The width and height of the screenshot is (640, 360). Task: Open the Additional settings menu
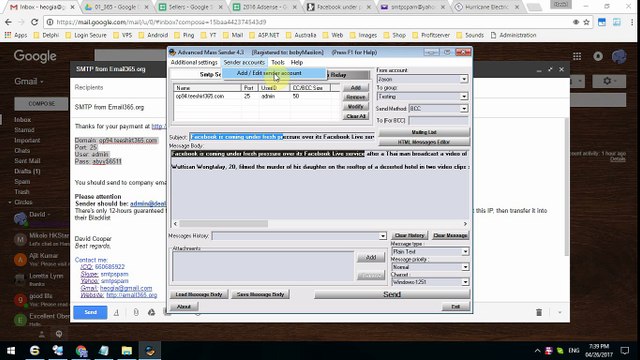194,62
